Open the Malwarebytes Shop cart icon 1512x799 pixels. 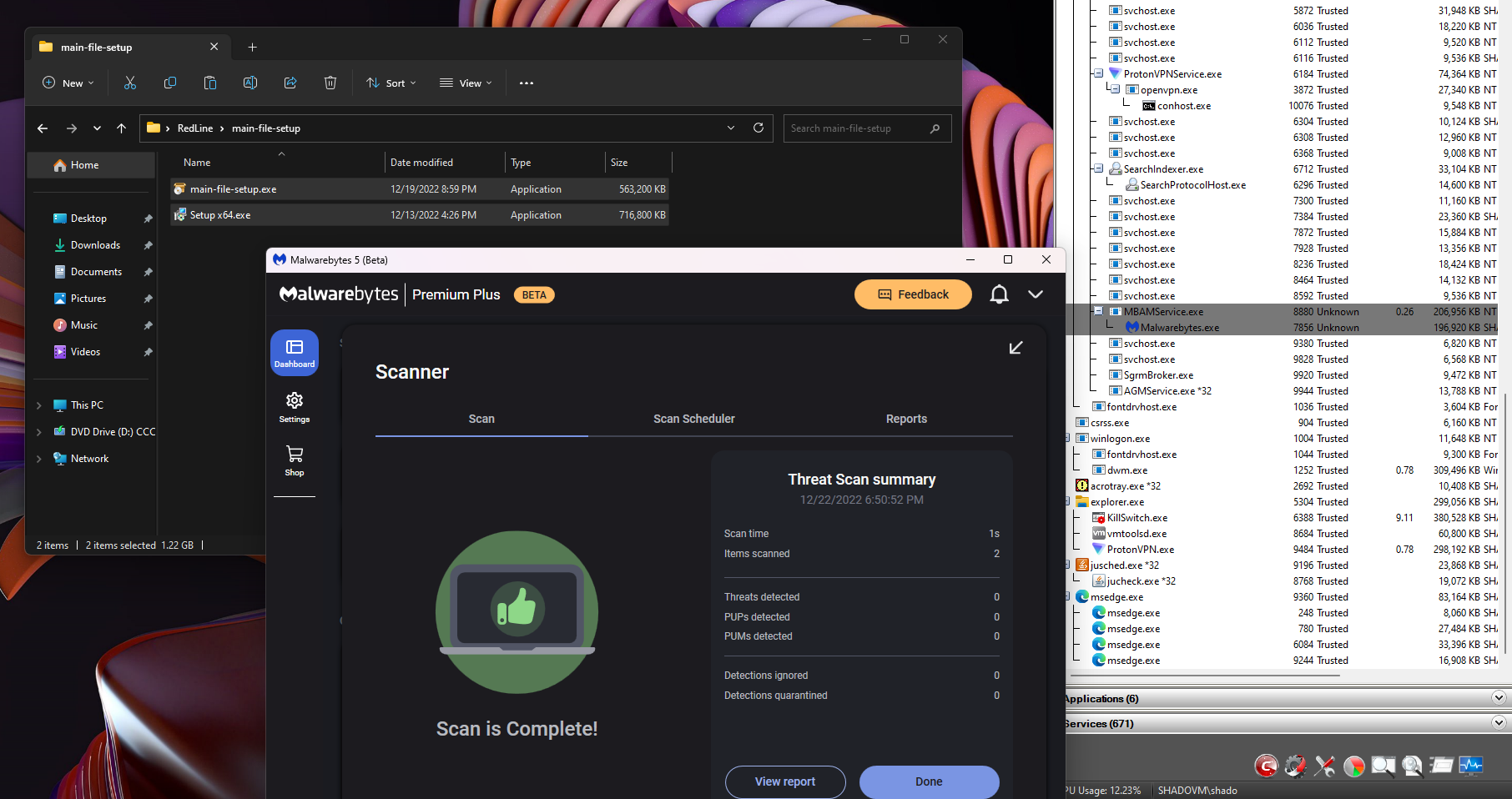(x=295, y=460)
